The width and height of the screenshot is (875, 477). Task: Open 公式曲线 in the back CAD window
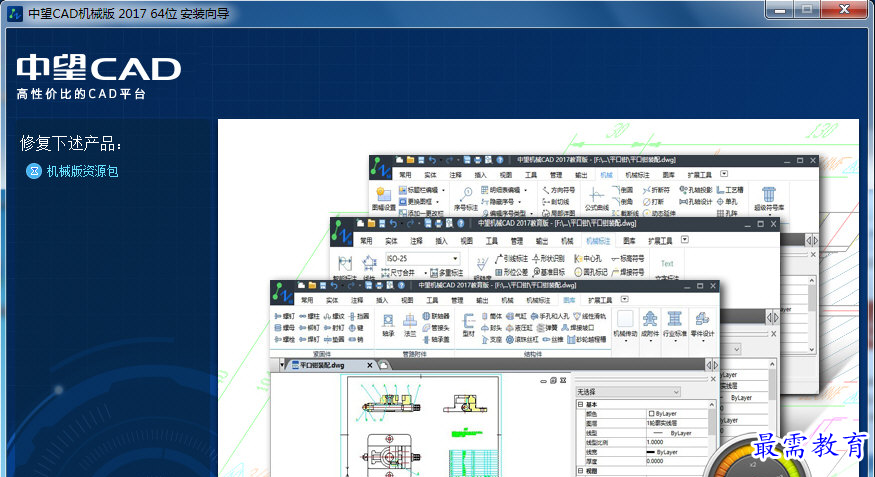[x=597, y=200]
